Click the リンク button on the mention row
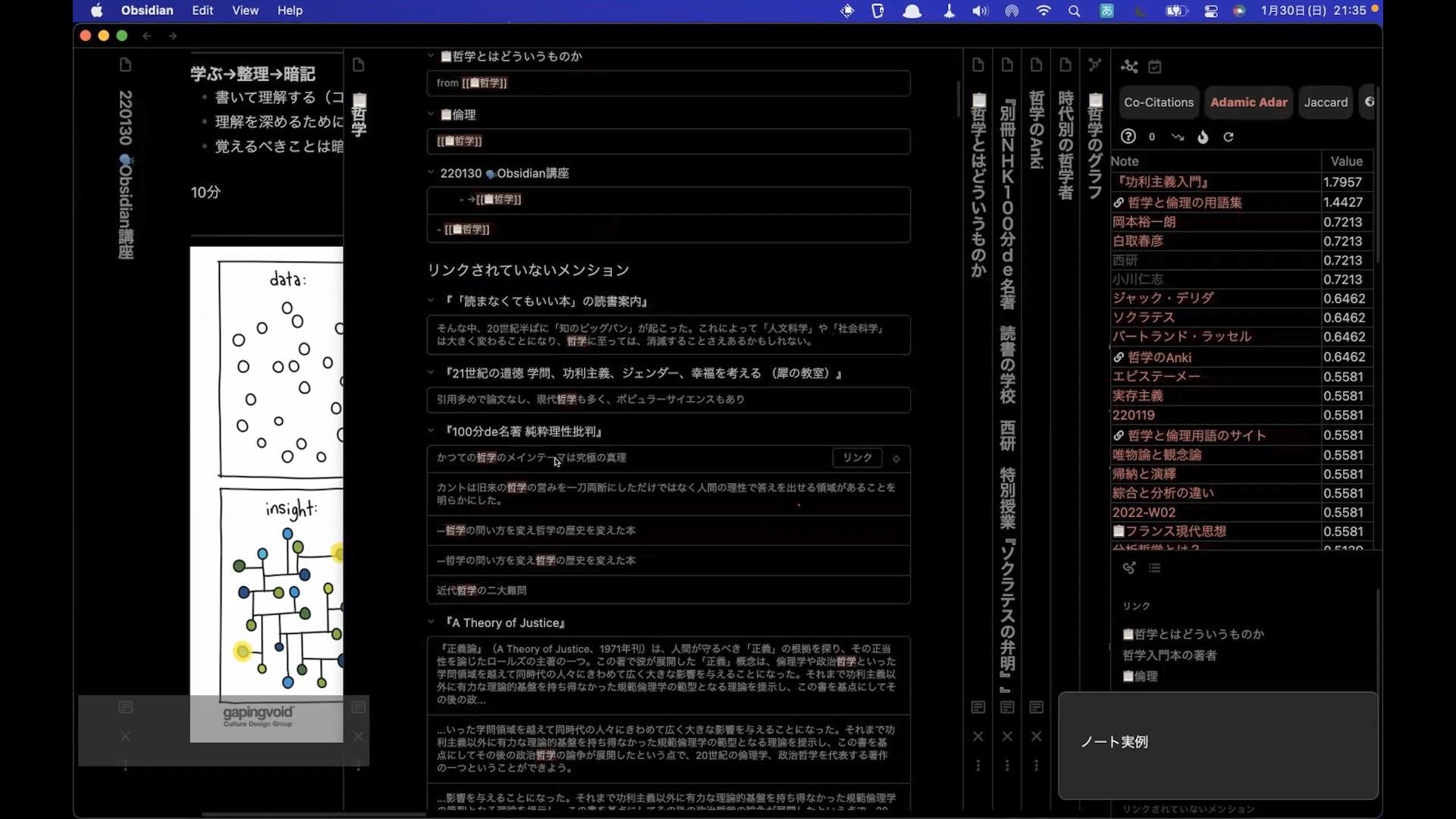The height and width of the screenshot is (819, 1456). (858, 458)
